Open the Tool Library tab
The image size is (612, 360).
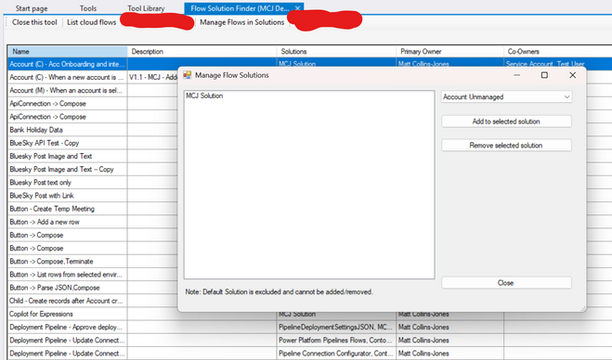tap(146, 8)
